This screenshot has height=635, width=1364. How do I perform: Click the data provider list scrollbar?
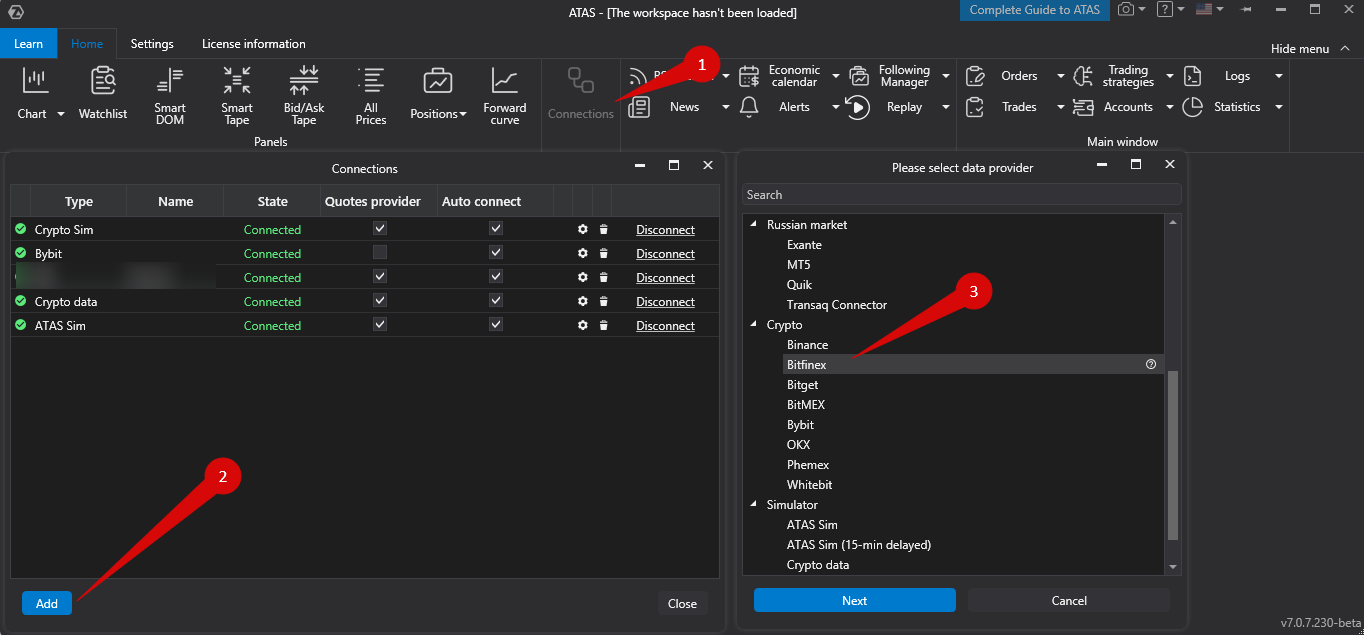(x=1174, y=455)
